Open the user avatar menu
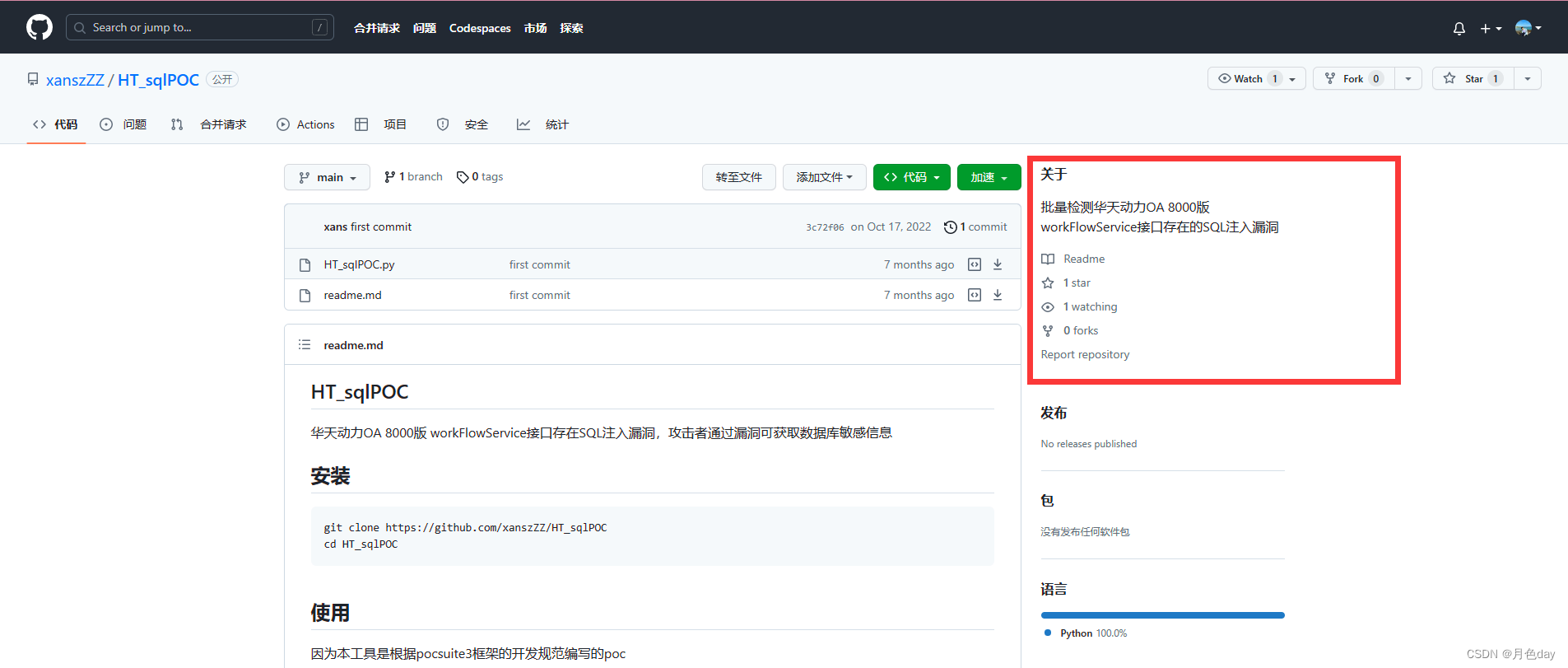 pyautogui.click(x=1528, y=28)
